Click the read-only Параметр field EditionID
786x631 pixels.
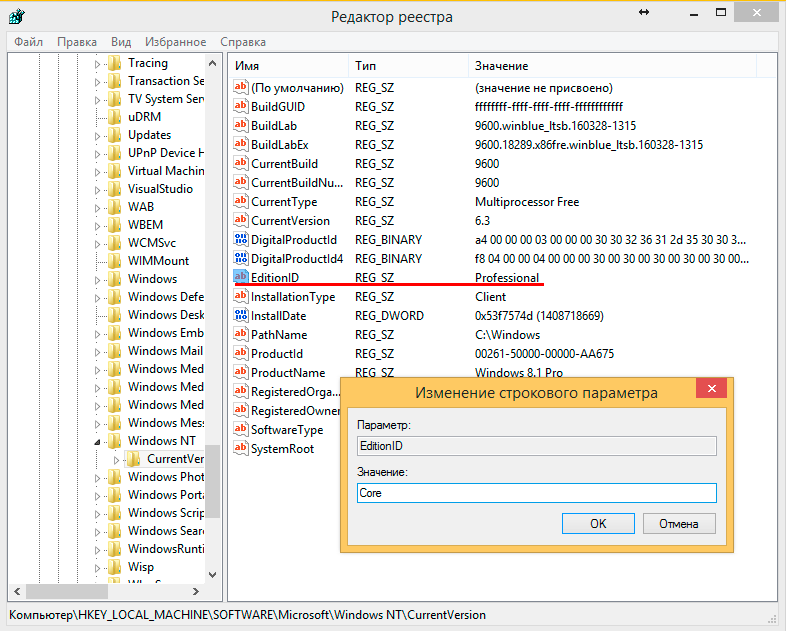tap(536, 446)
